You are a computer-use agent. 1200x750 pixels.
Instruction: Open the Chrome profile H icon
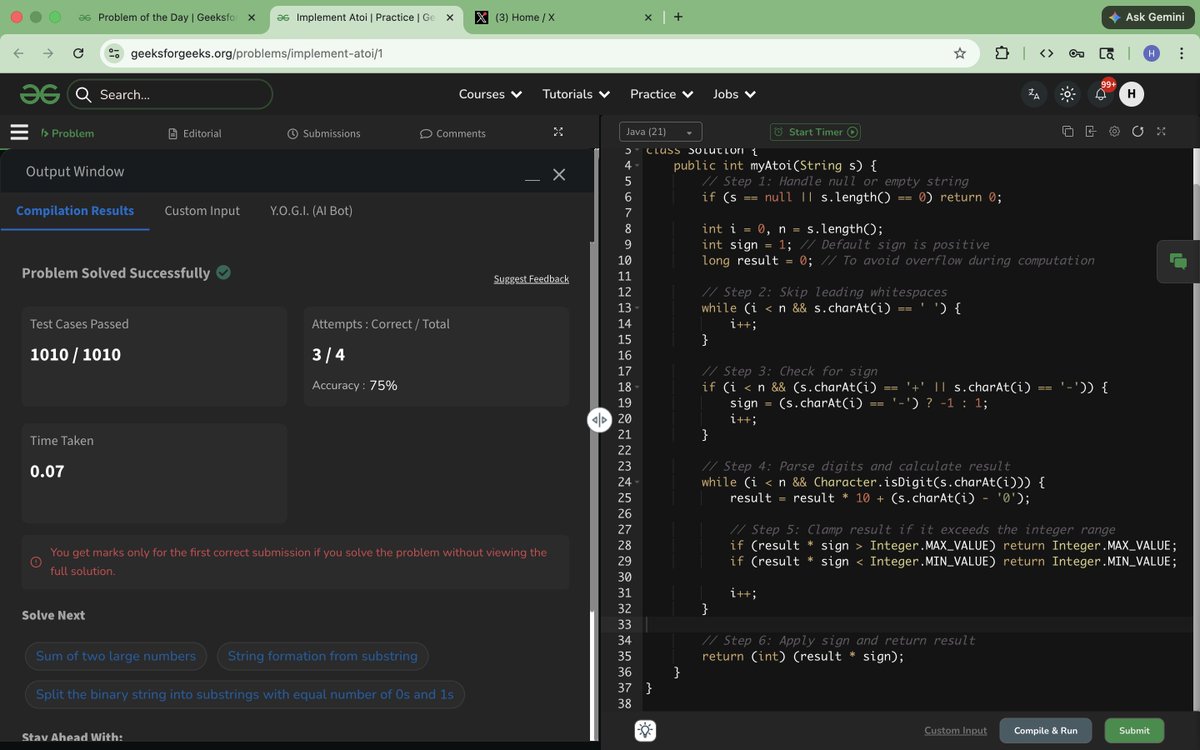[1152, 53]
